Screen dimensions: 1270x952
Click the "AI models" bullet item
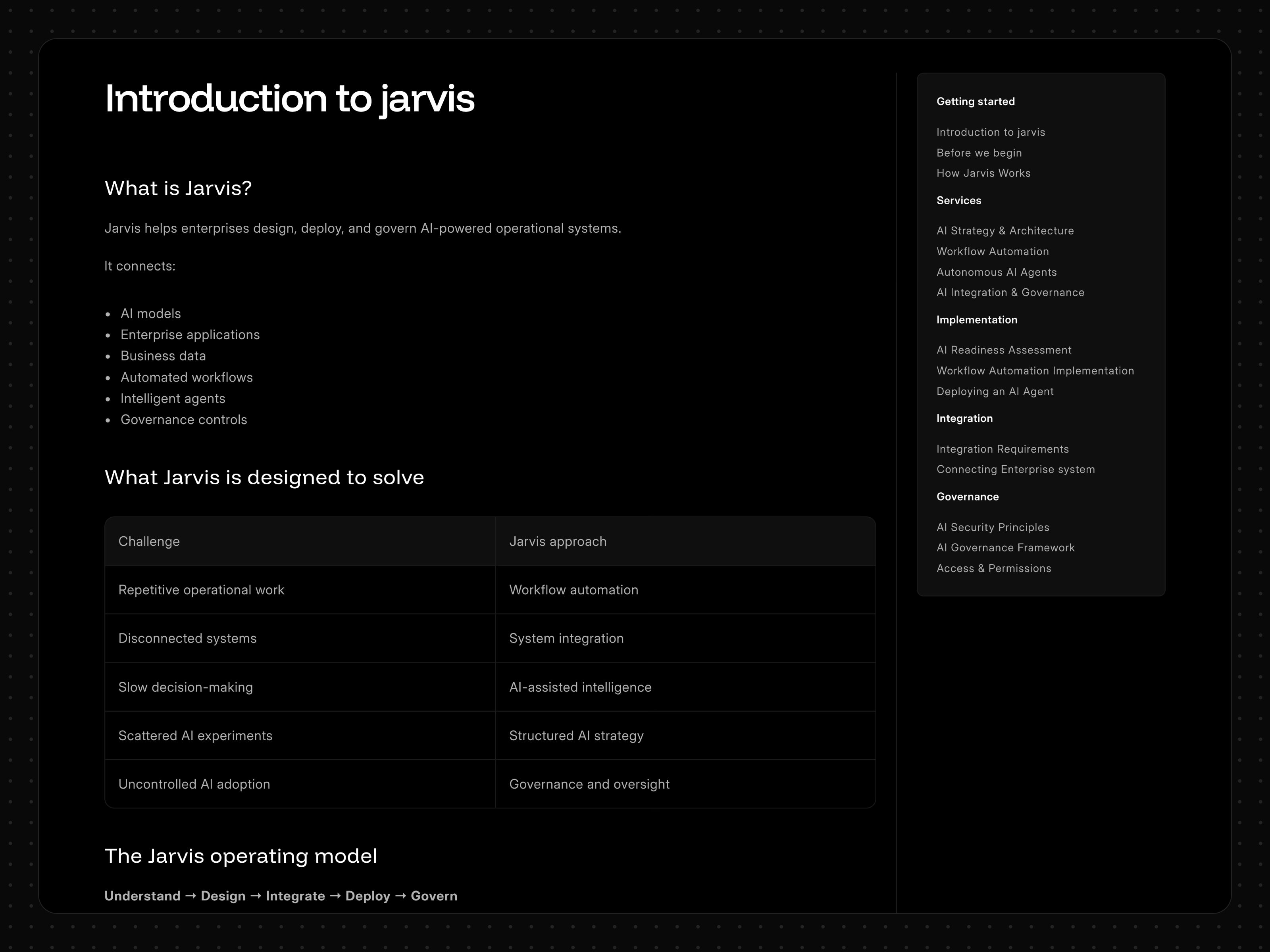point(150,313)
